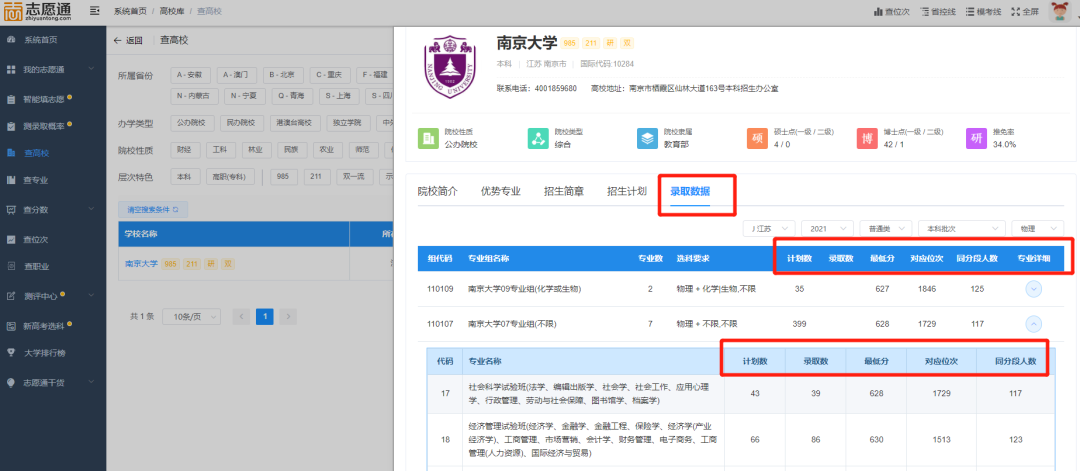Image resolution: width=1080 pixels, height=471 pixels.
Task: Toggle the 公办院校 filter tag
Action: pyautogui.click(x=191, y=123)
